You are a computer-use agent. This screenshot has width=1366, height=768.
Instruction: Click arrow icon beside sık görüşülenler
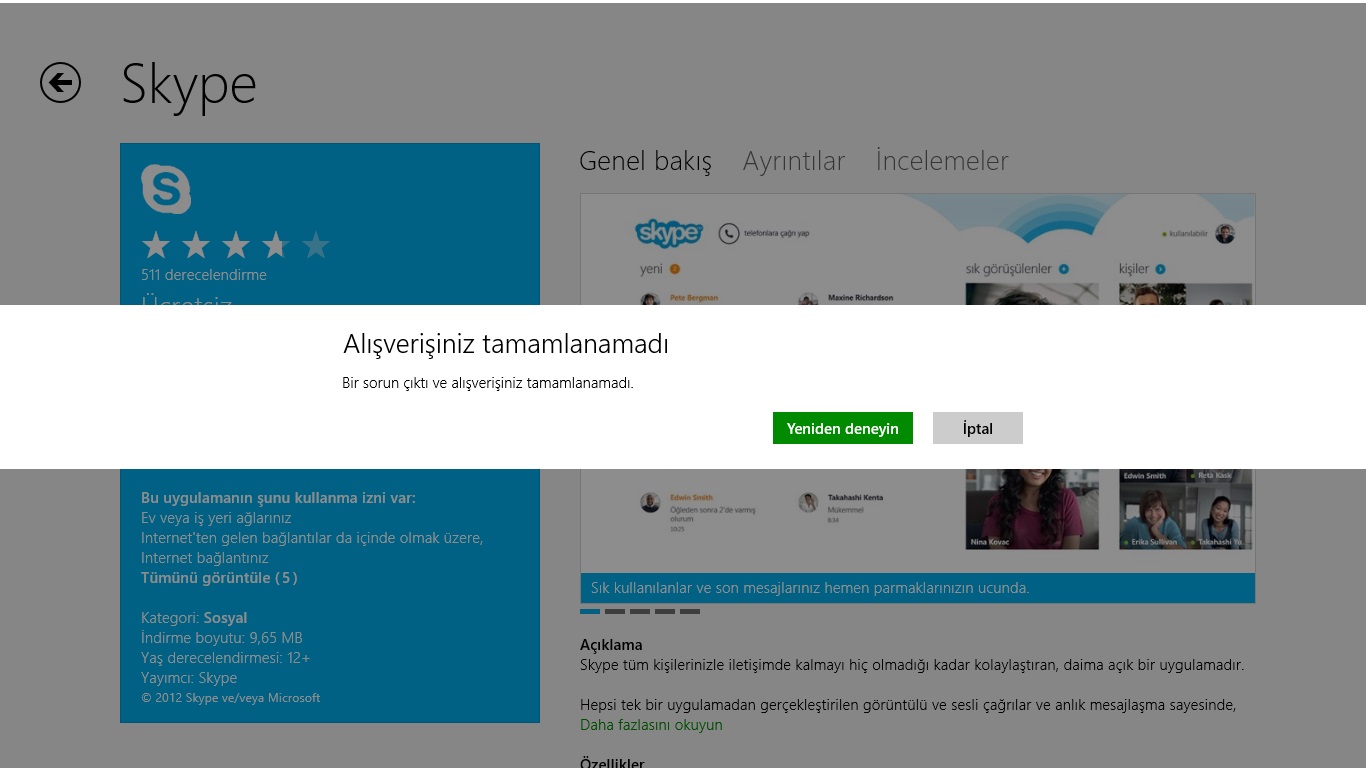(x=1064, y=269)
